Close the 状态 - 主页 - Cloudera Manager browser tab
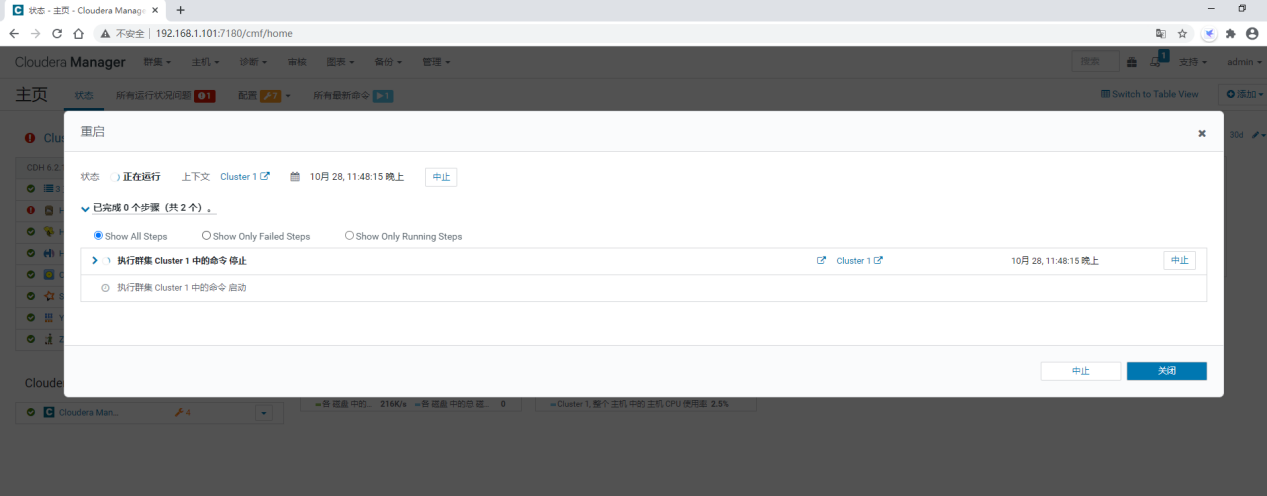Screen dimensions: 1267x496 coord(155,9)
